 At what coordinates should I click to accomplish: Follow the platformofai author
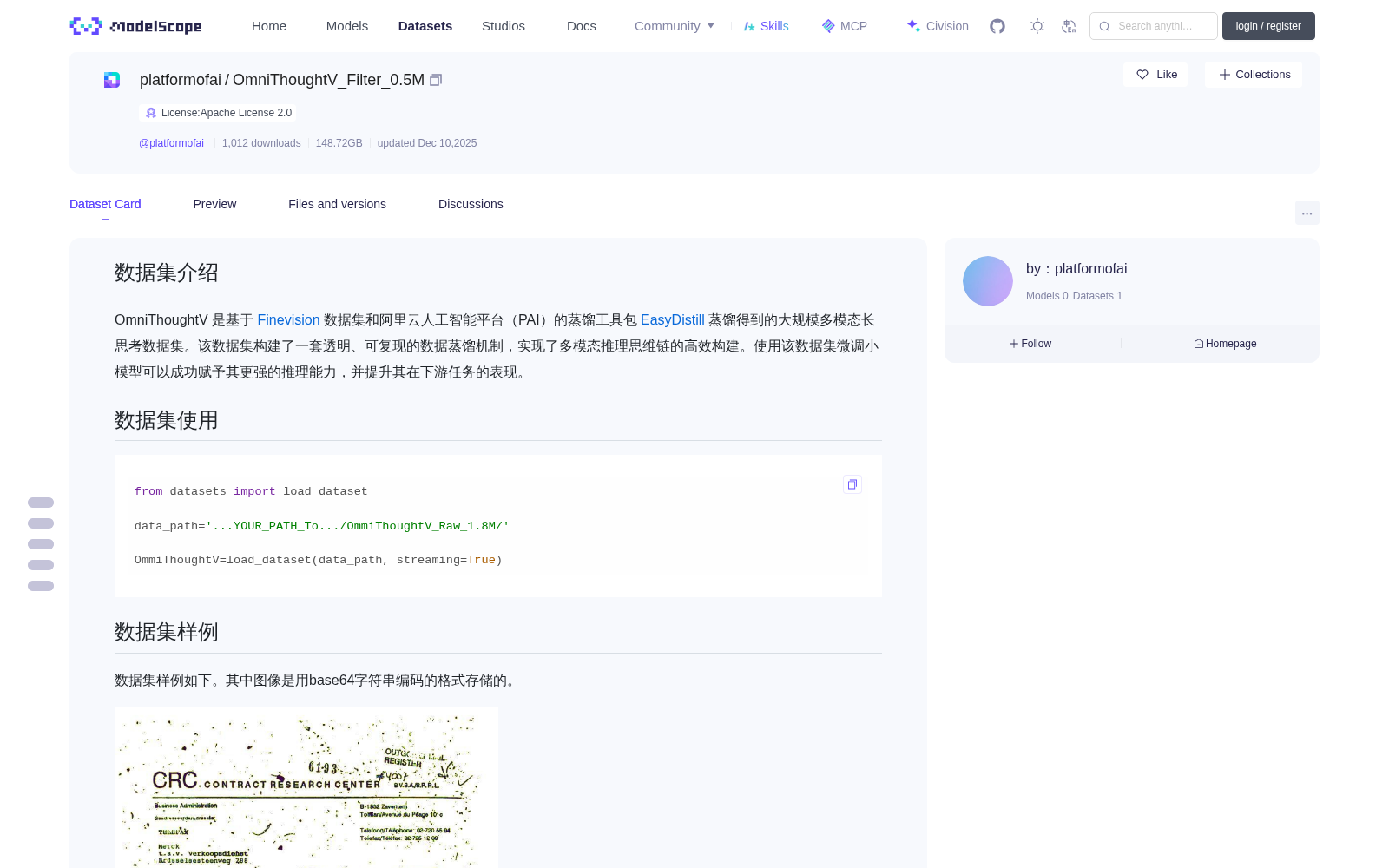pyautogui.click(x=1030, y=344)
